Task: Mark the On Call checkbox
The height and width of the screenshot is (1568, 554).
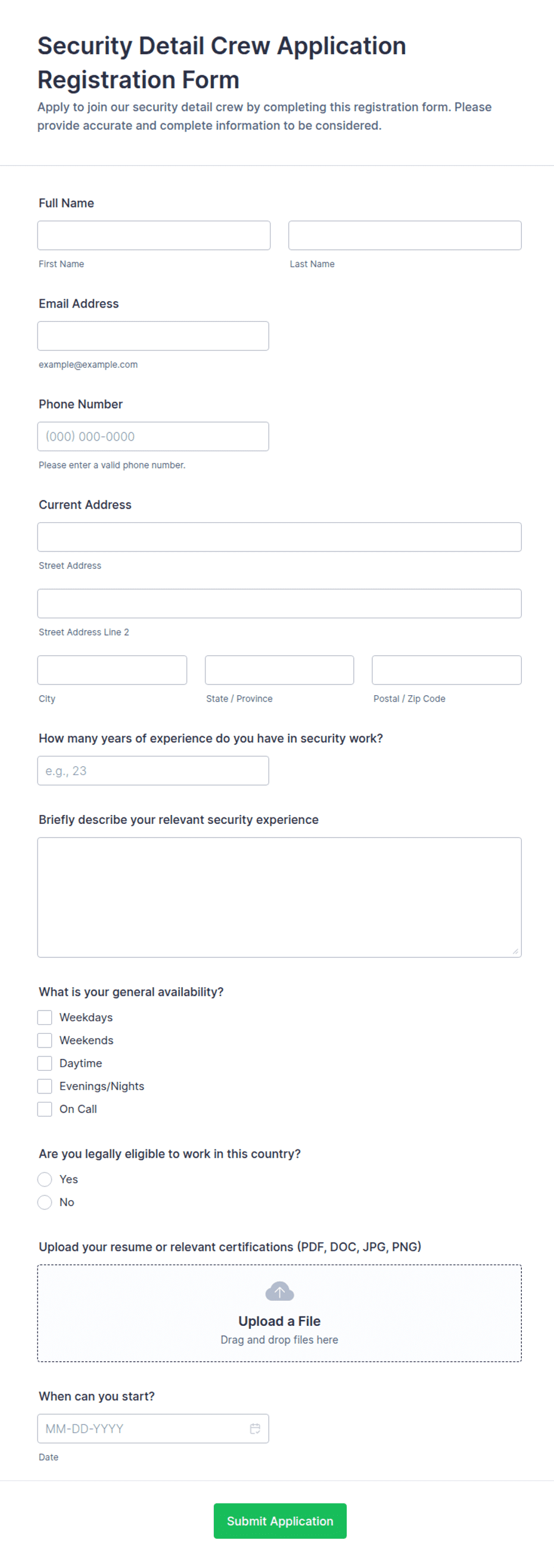Action: 45,1109
